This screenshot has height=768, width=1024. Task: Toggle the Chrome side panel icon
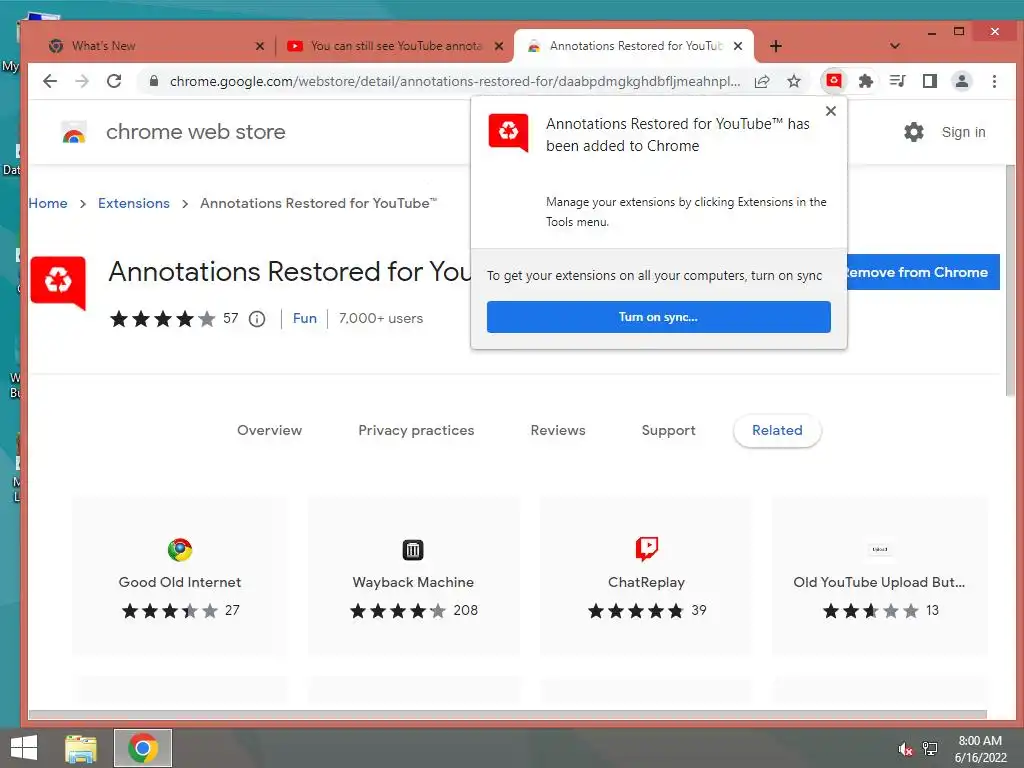[x=929, y=81]
